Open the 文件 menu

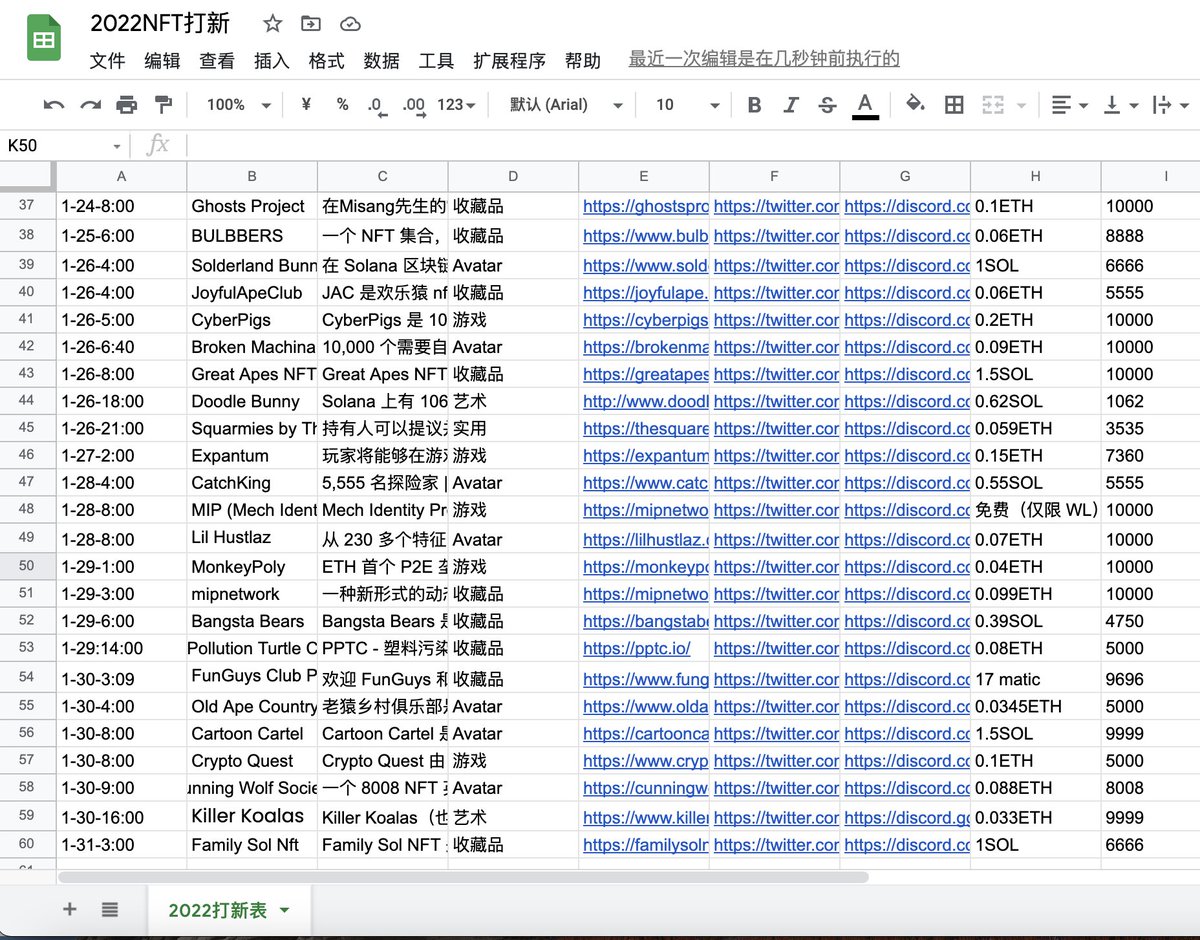coord(108,61)
